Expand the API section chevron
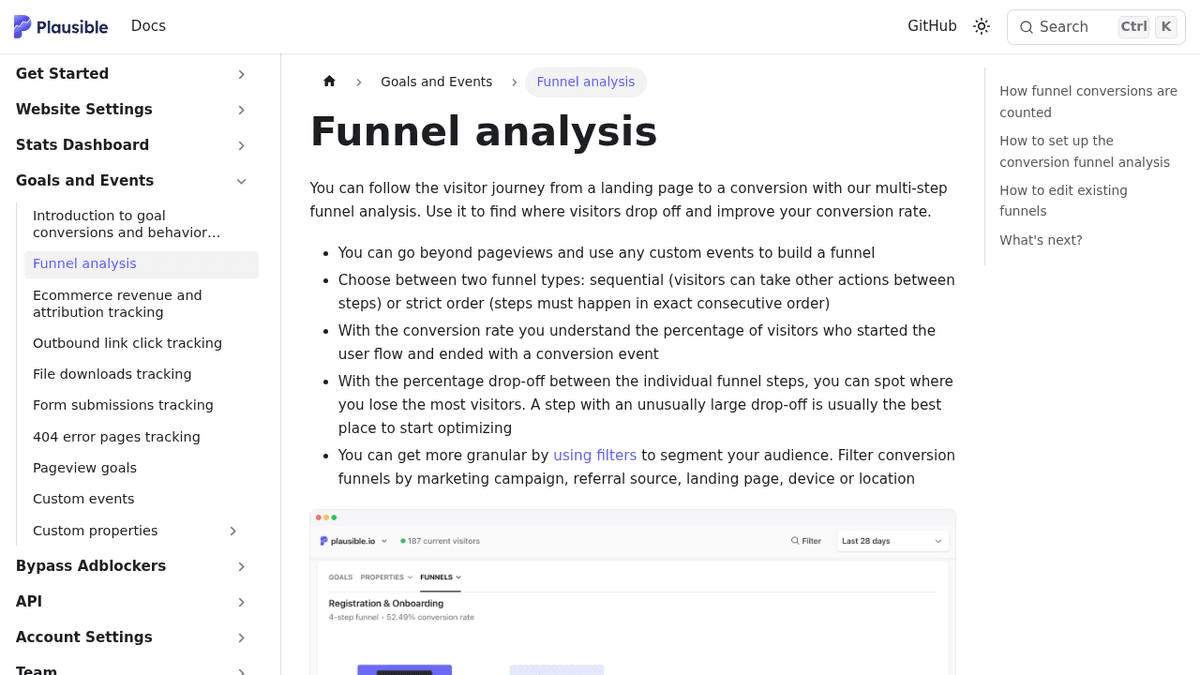This screenshot has width=1200, height=675. (x=241, y=603)
